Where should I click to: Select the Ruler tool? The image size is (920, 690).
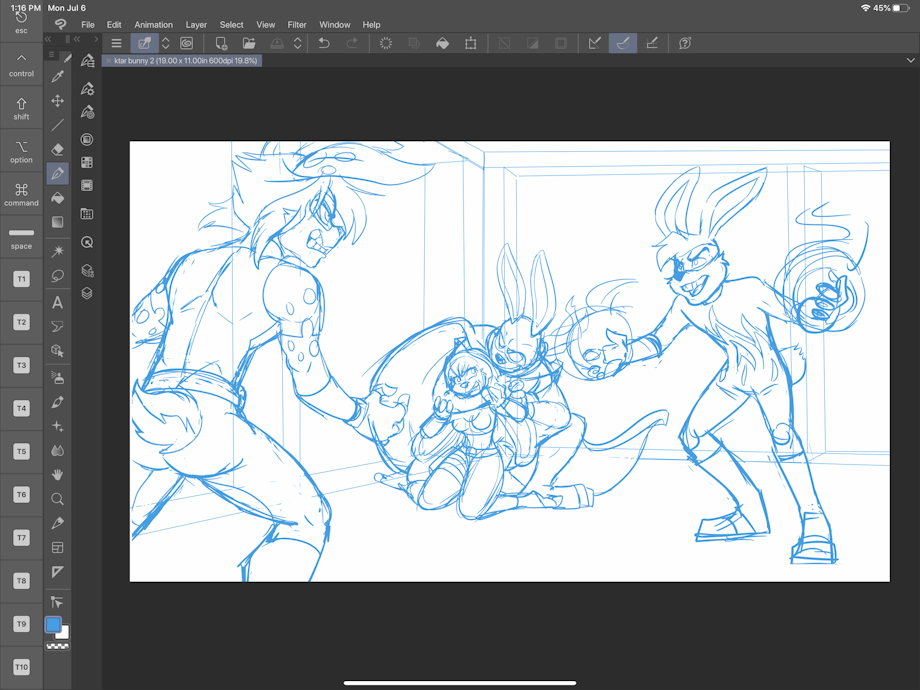58,571
